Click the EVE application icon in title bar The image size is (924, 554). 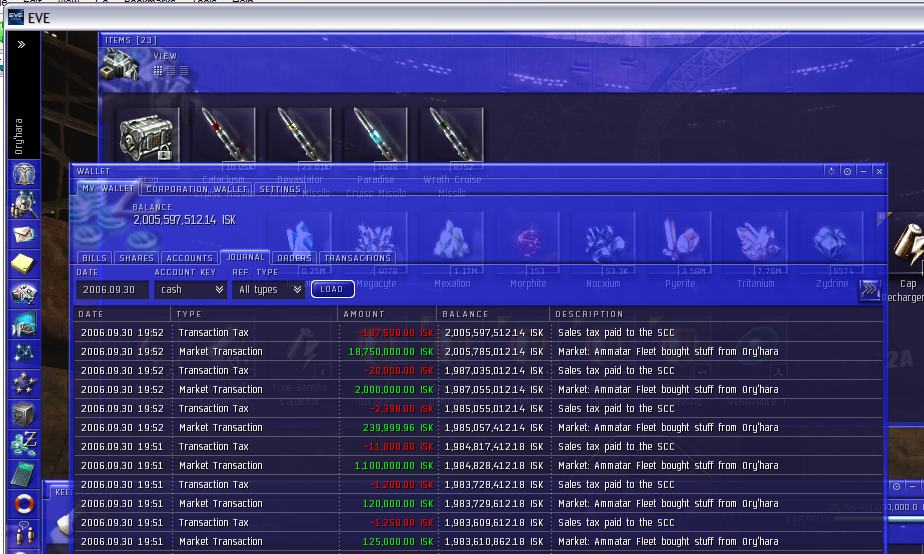point(15,17)
